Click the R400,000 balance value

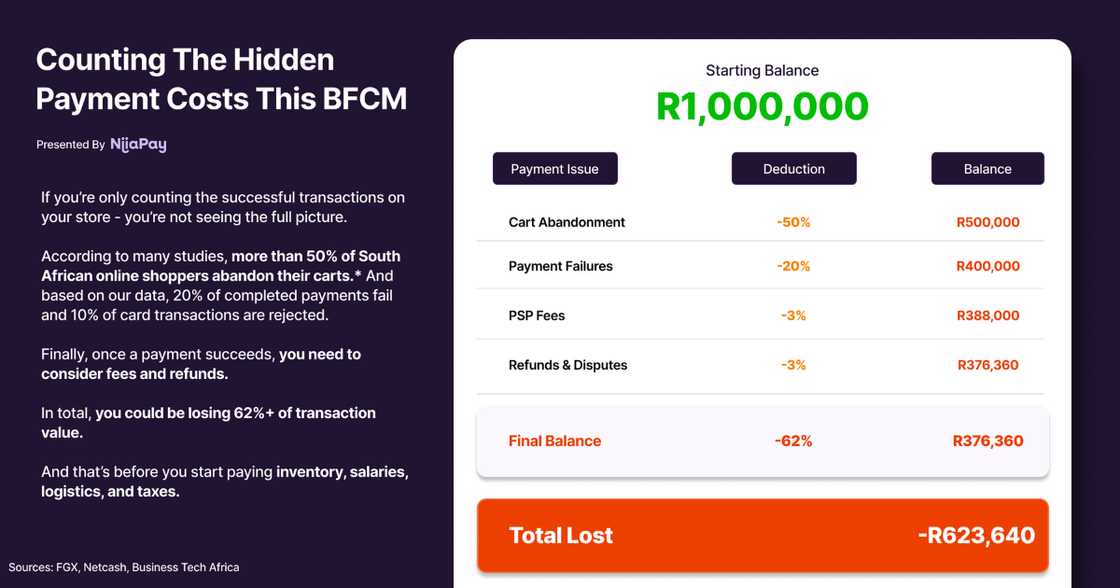(987, 266)
